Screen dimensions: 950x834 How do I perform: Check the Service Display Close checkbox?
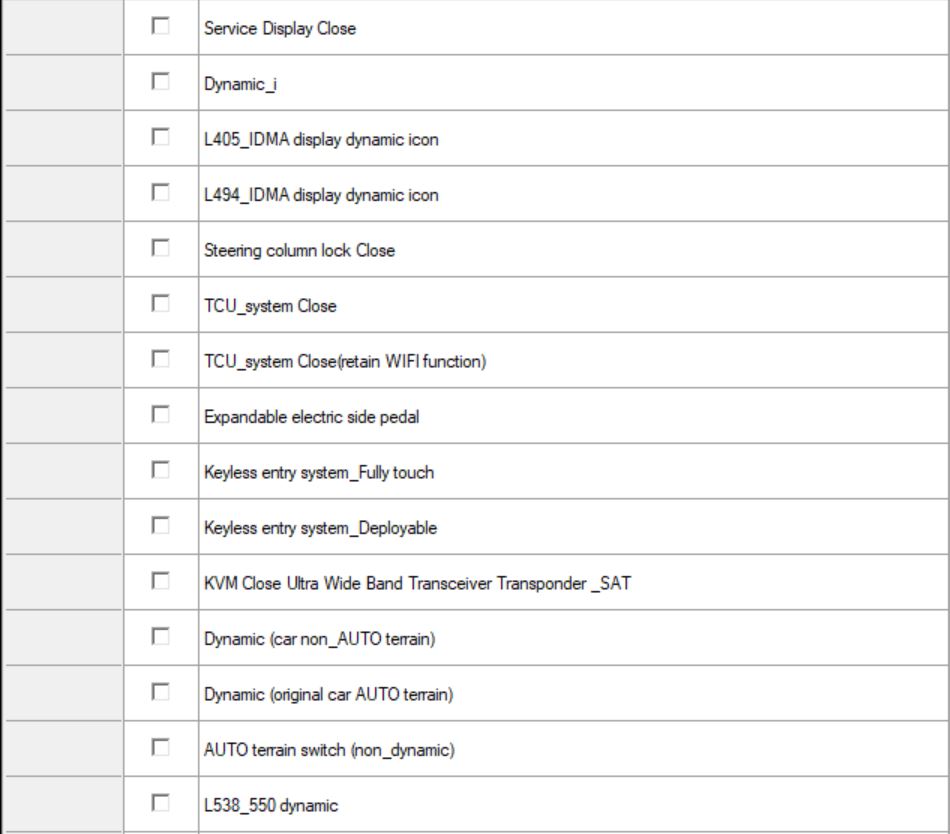click(159, 27)
